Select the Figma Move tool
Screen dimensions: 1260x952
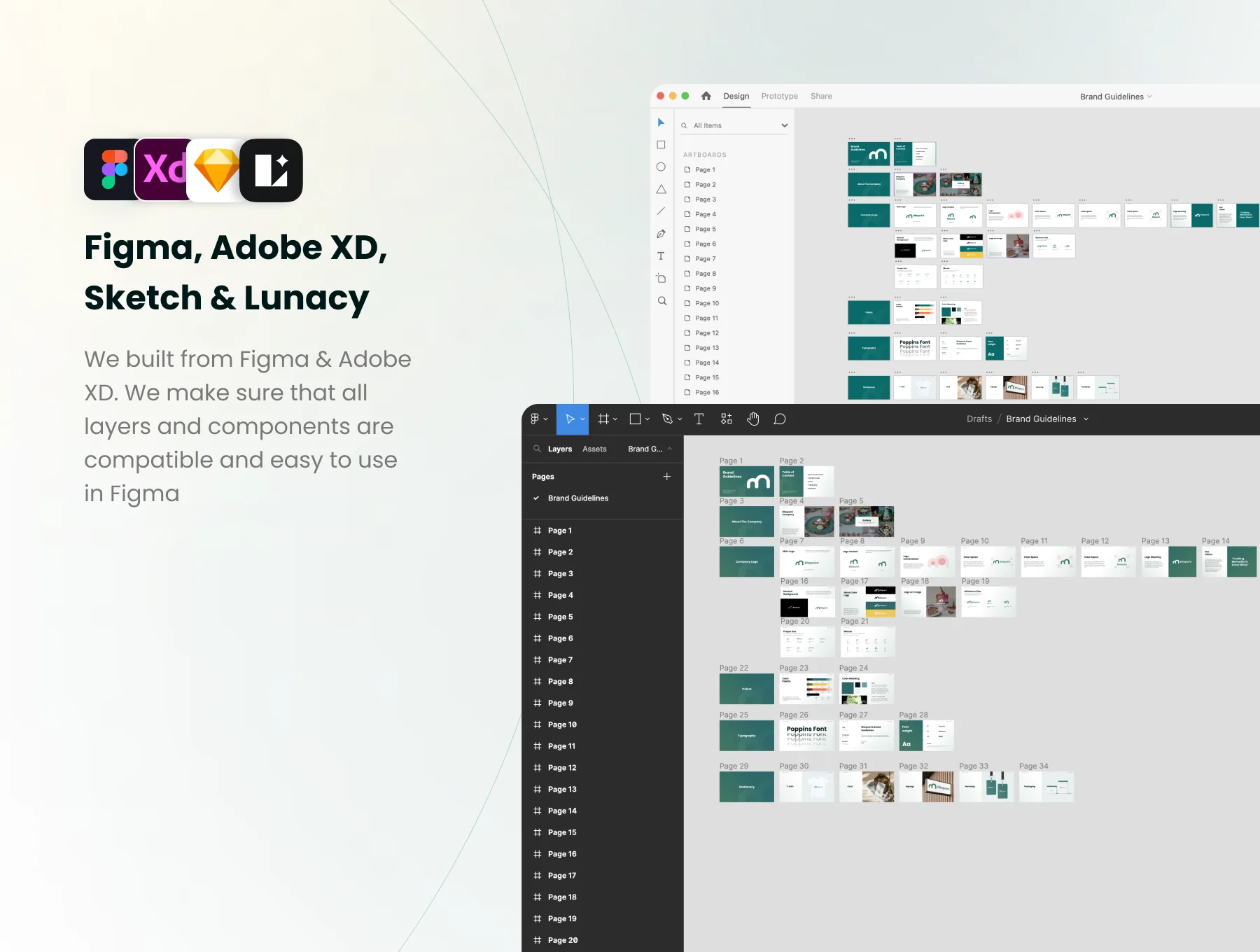click(x=570, y=419)
